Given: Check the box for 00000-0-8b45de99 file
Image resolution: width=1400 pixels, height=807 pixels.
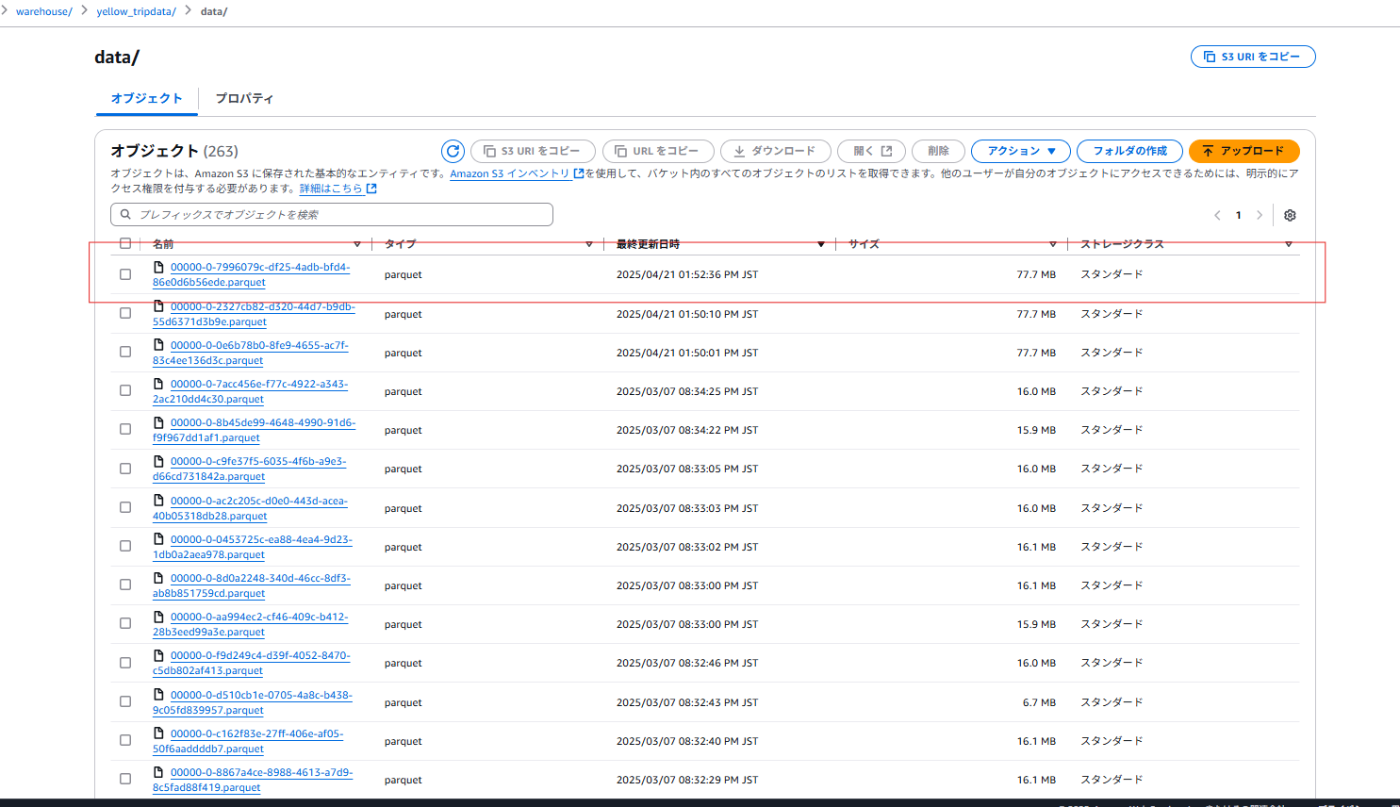Looking at the screenshot, I should [x=125, y=429].
